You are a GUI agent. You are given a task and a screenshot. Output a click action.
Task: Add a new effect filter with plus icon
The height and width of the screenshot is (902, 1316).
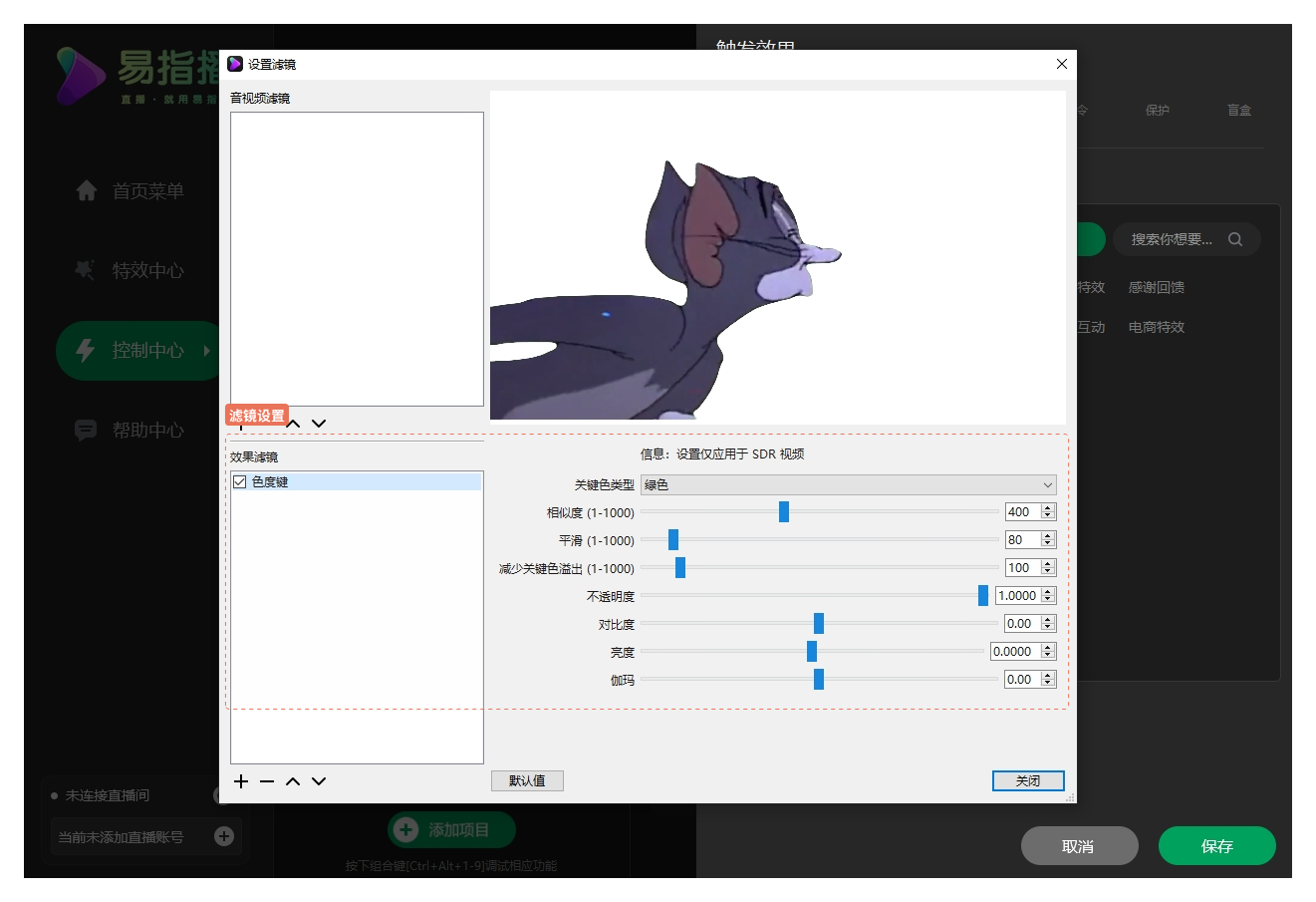(241, 781)
